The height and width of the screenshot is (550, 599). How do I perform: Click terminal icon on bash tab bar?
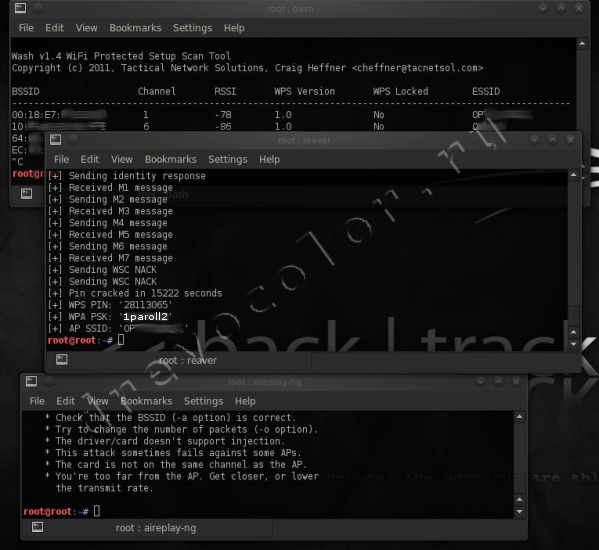pyautogui.click(x=26, y=194)
